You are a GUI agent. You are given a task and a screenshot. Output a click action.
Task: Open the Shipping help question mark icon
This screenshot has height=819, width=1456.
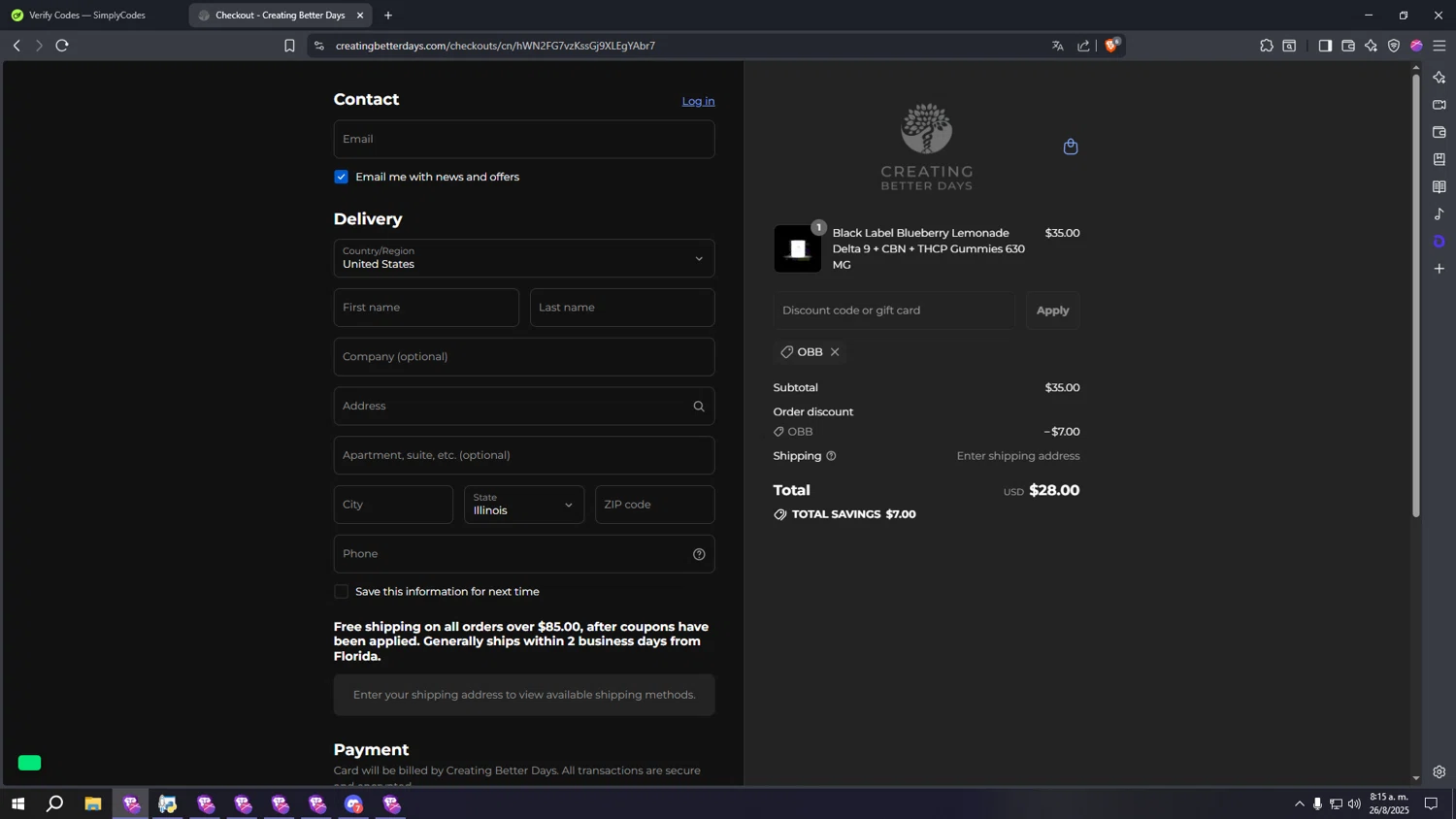point(831,456)
